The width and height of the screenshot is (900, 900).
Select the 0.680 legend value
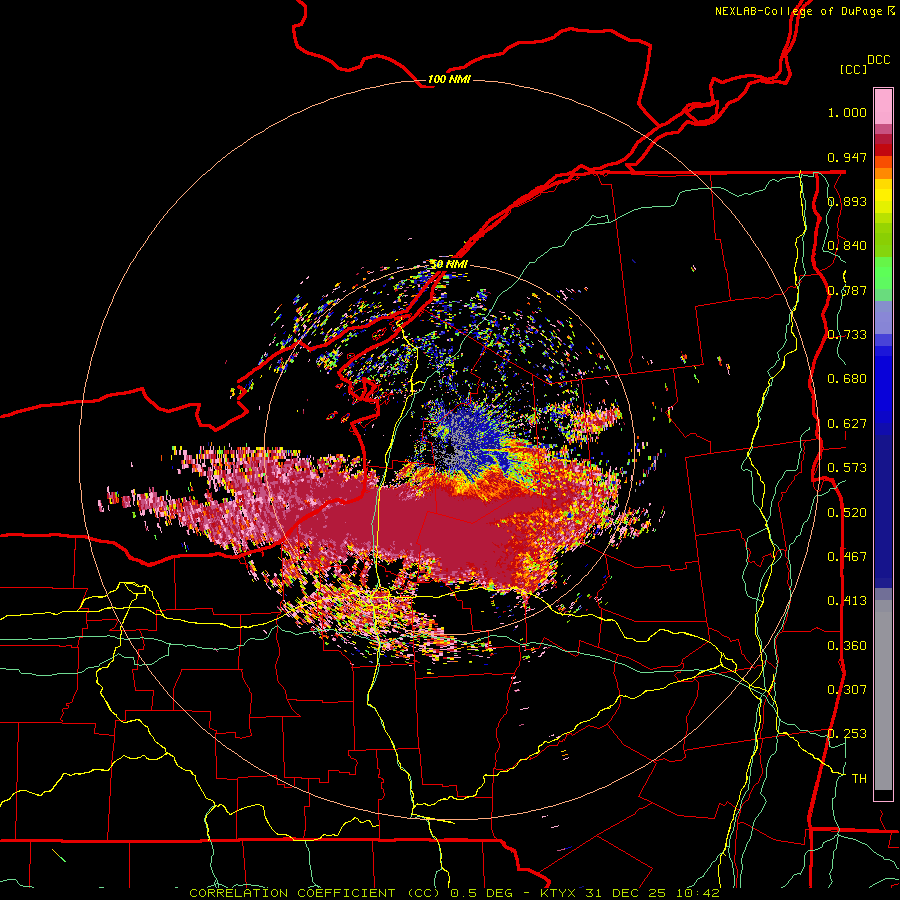coord(847,379)
